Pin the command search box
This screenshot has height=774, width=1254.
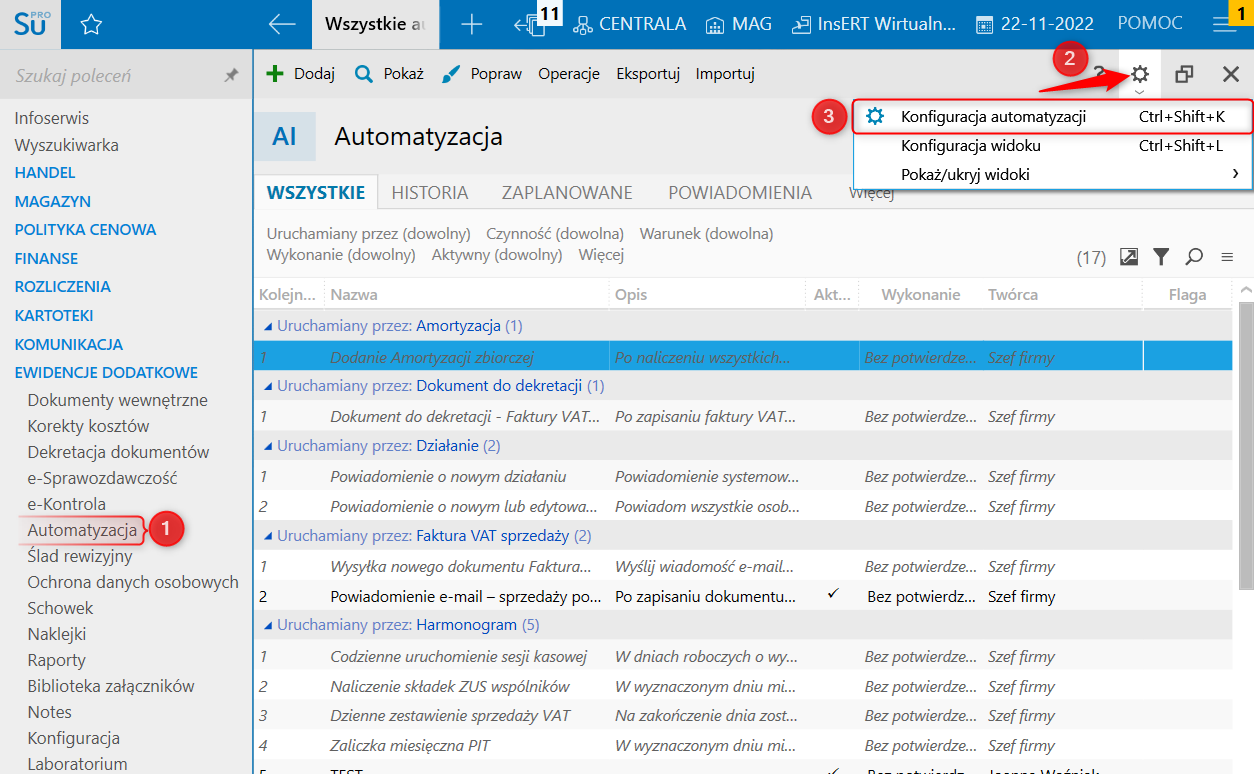(x=231, y=75)
